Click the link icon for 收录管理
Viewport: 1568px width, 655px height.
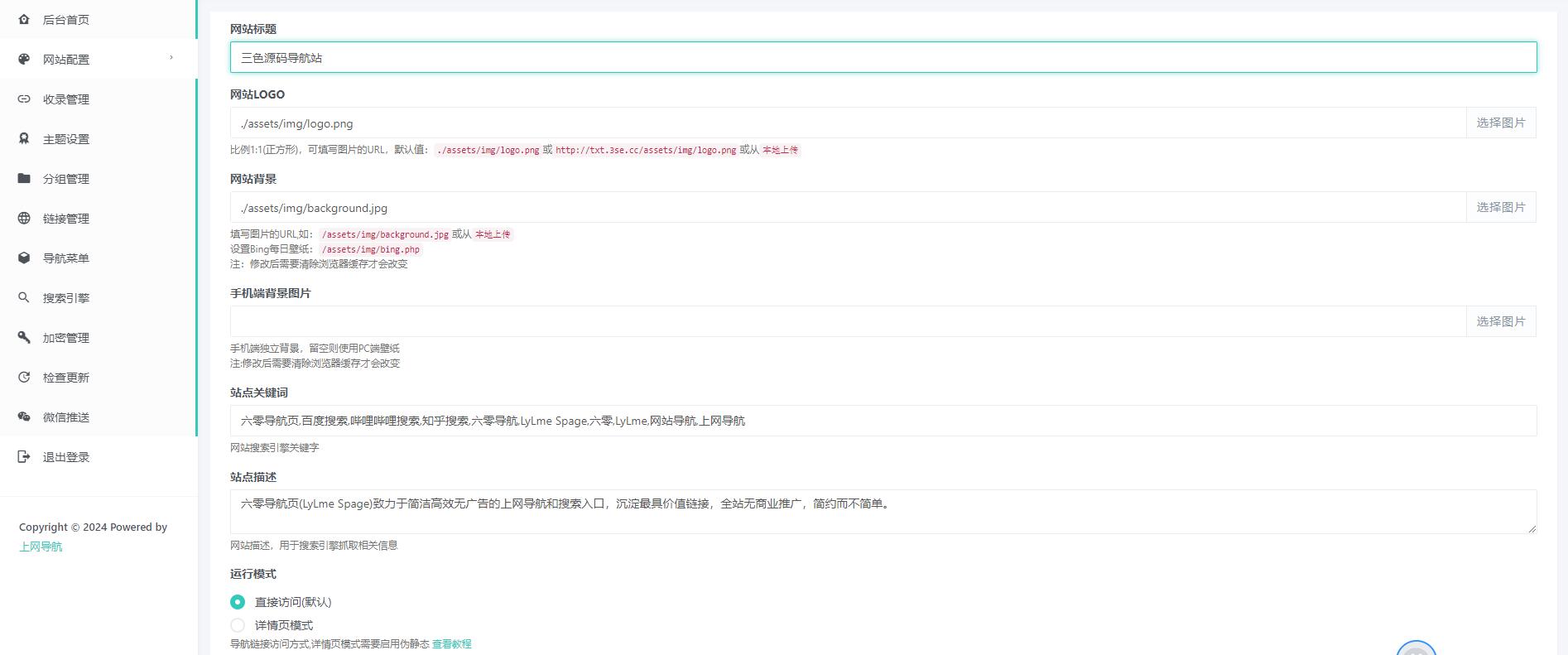(x=24, y=99)
